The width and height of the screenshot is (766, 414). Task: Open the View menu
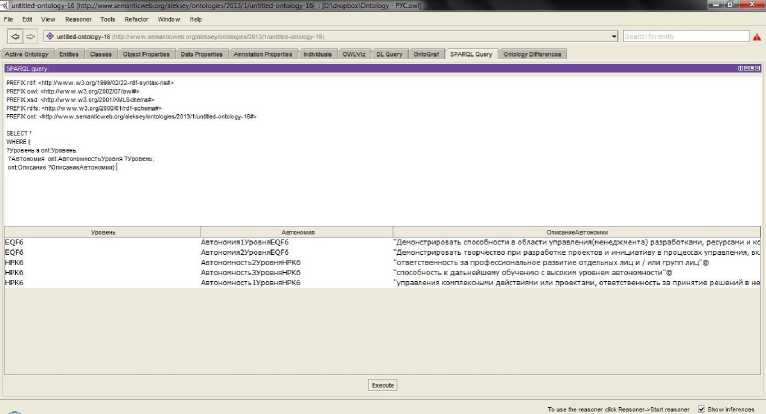pos(48,20)
